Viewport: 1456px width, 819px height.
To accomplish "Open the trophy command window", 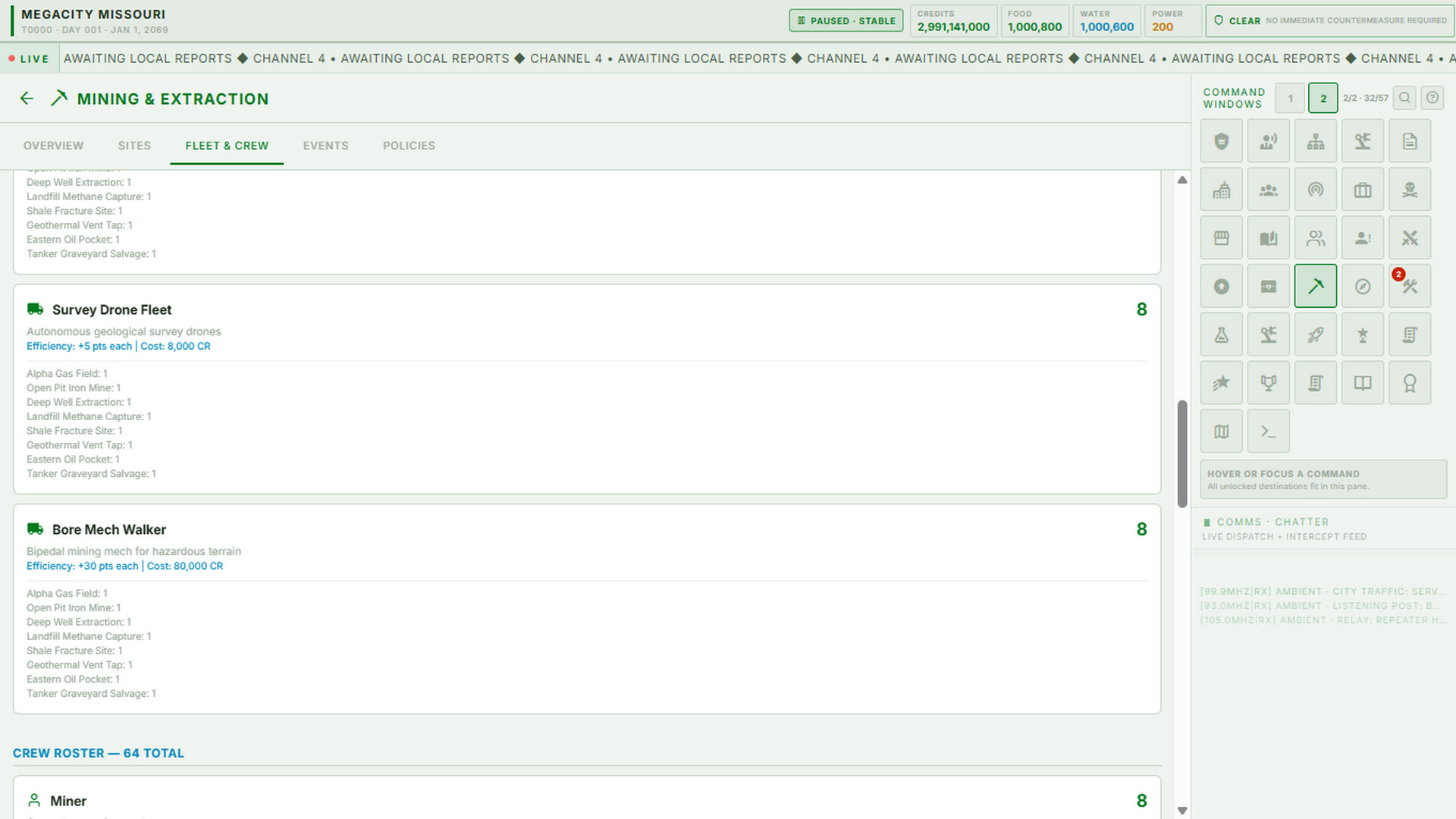I will coord(1268,383).
